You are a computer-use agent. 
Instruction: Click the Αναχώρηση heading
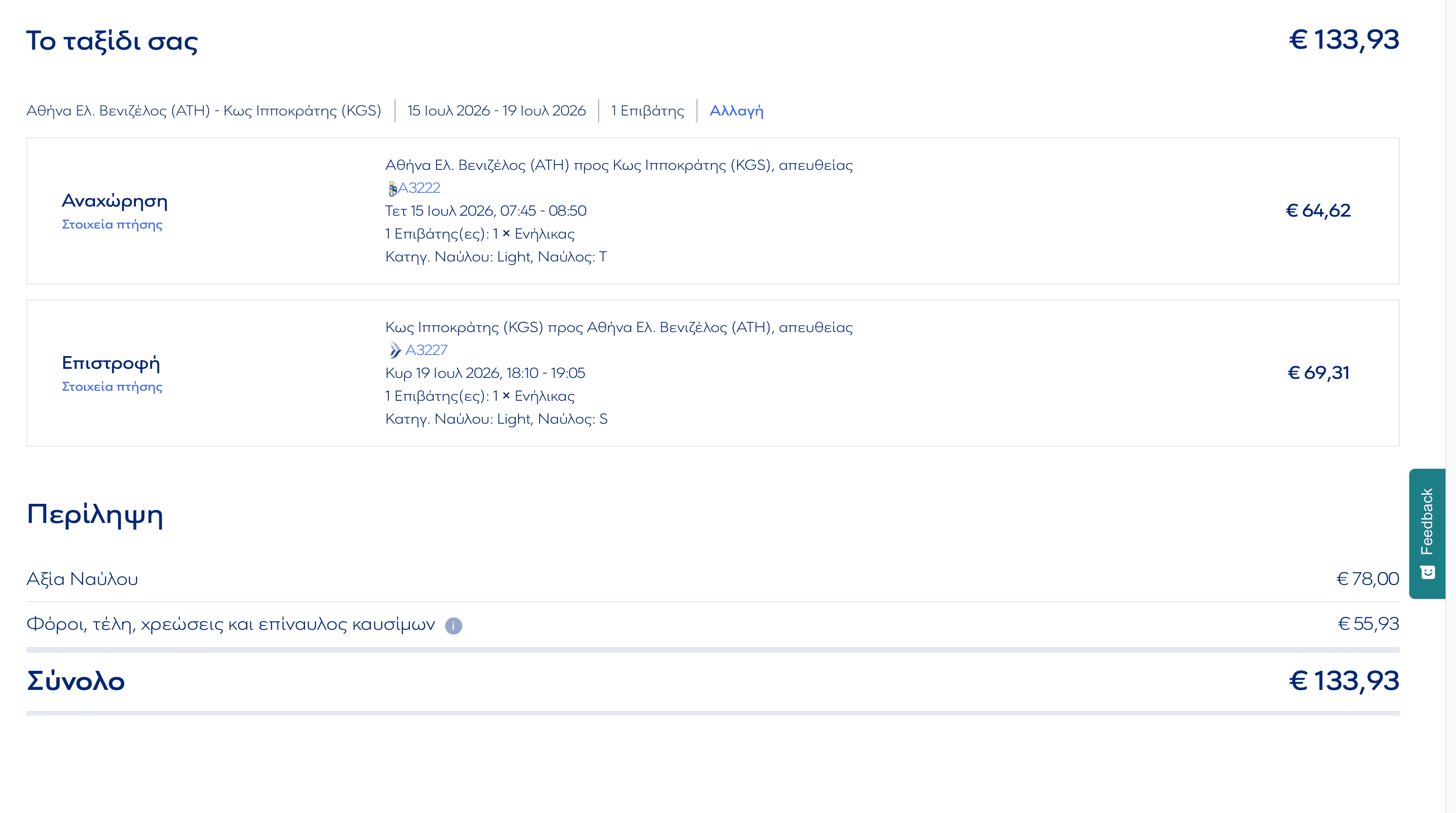[115, 201]
